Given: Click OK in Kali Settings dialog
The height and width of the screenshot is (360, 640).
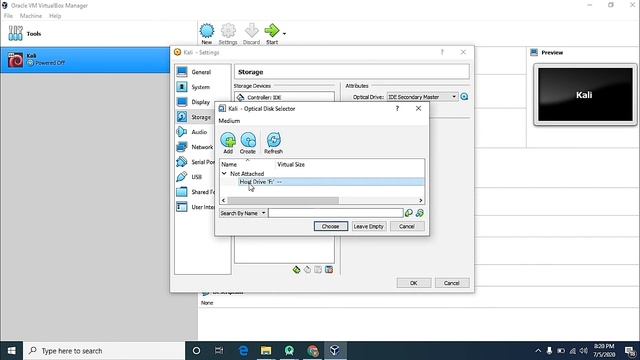Looking at the screenshot, I should (x=413, y=283).
